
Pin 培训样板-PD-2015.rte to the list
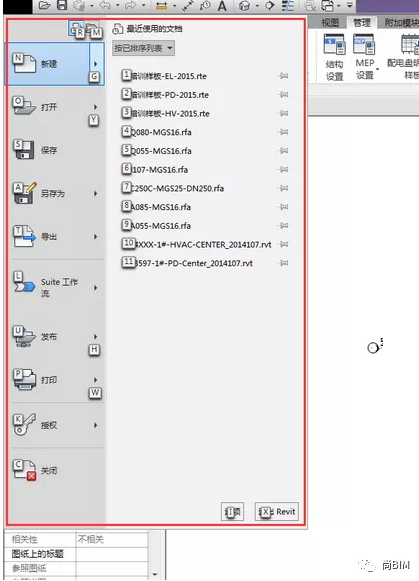[x=283, y=95]
